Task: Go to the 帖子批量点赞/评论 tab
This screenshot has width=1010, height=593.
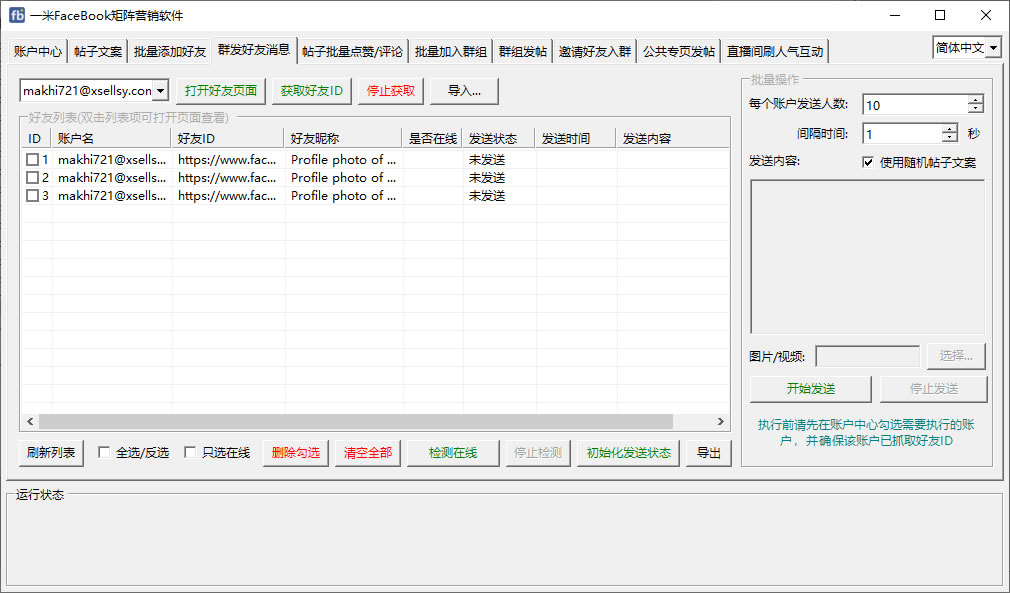Action: point(352,52)
